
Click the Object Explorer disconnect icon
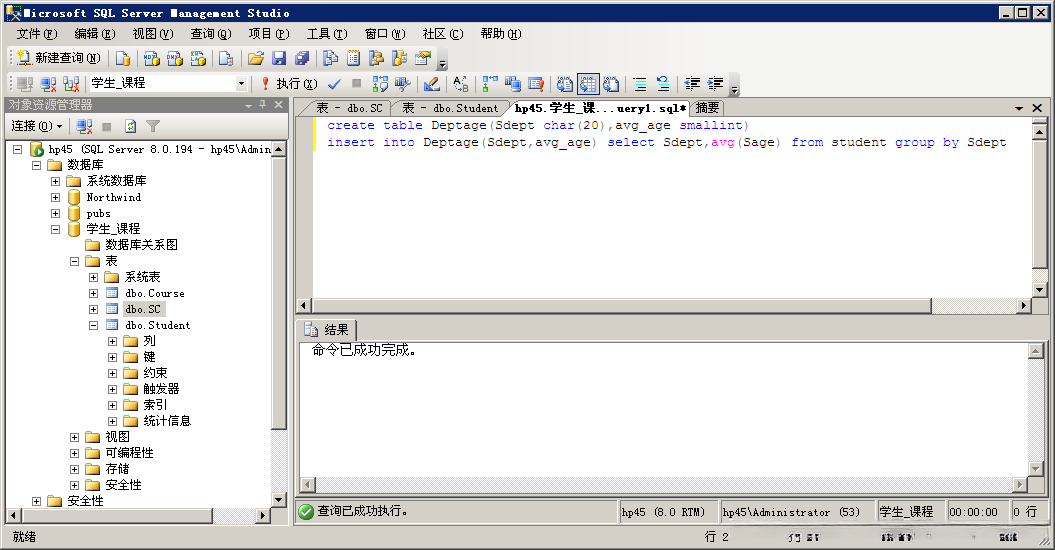click(84, 127)
